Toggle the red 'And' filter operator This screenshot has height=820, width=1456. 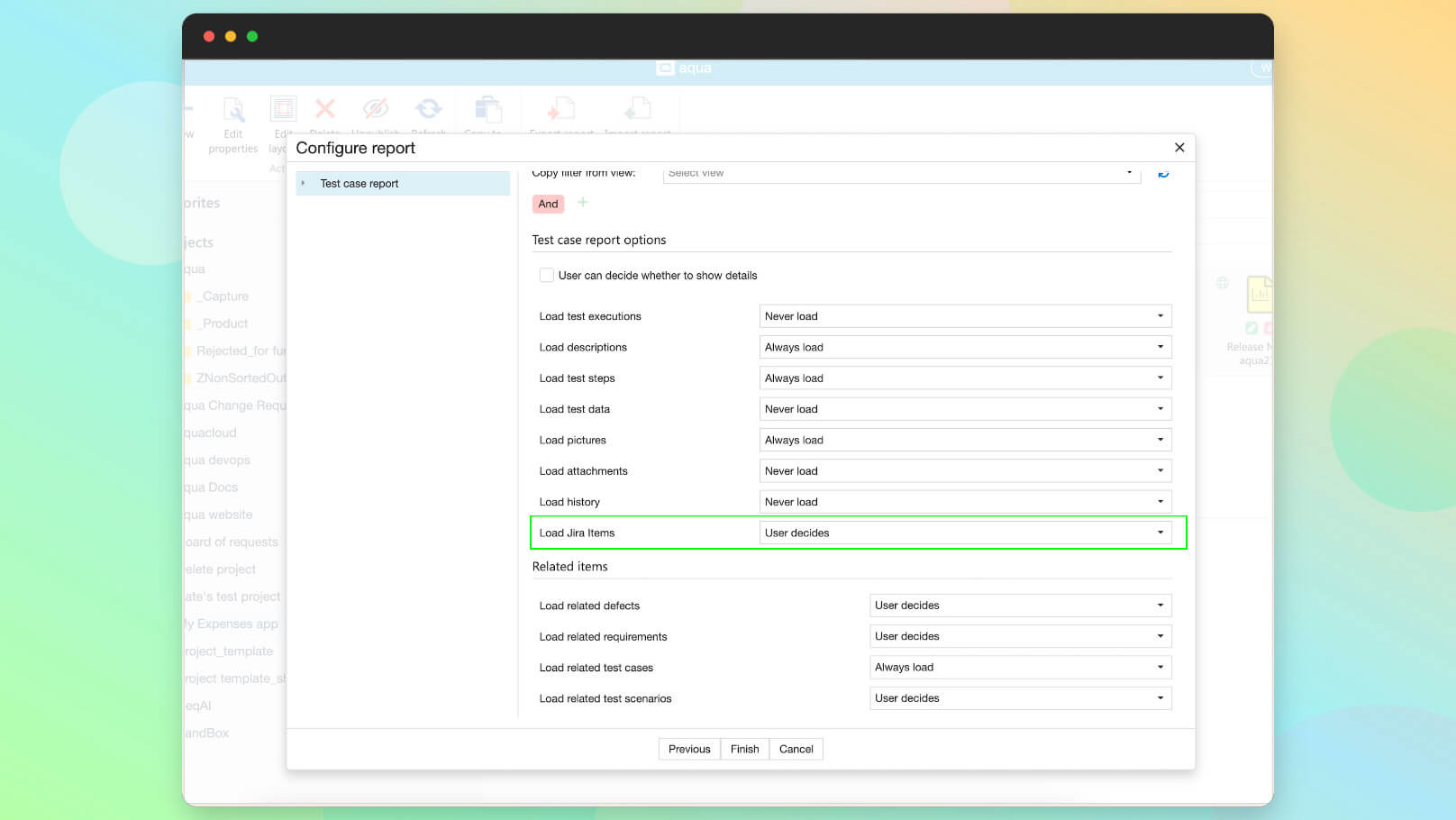[548, 204]
